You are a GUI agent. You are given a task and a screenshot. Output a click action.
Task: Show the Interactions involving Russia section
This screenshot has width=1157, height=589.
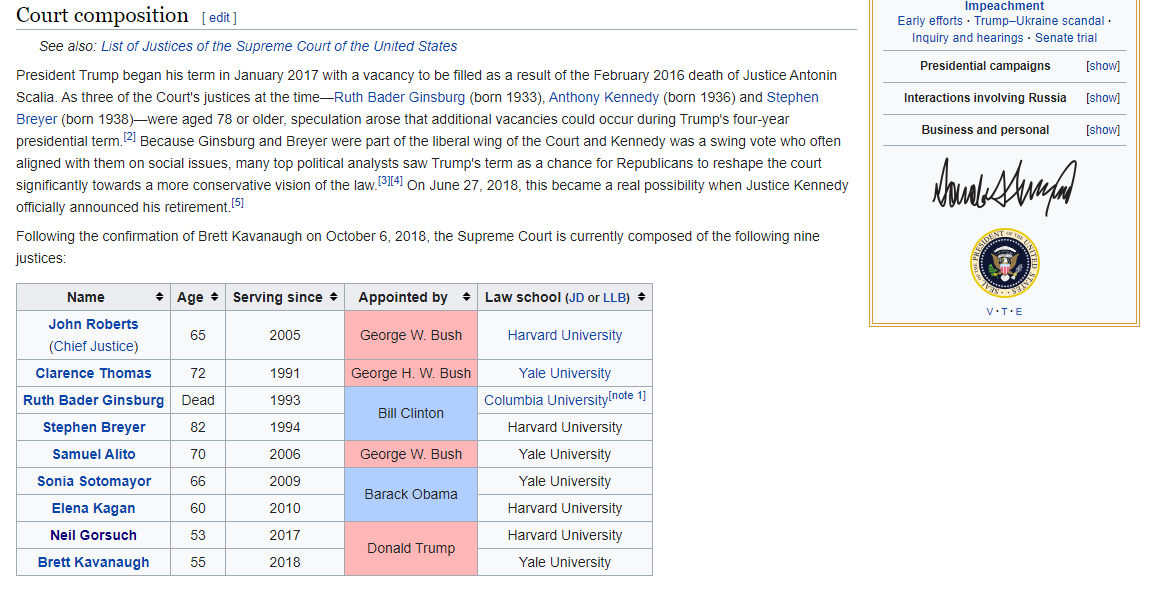tap(1102, 97)
